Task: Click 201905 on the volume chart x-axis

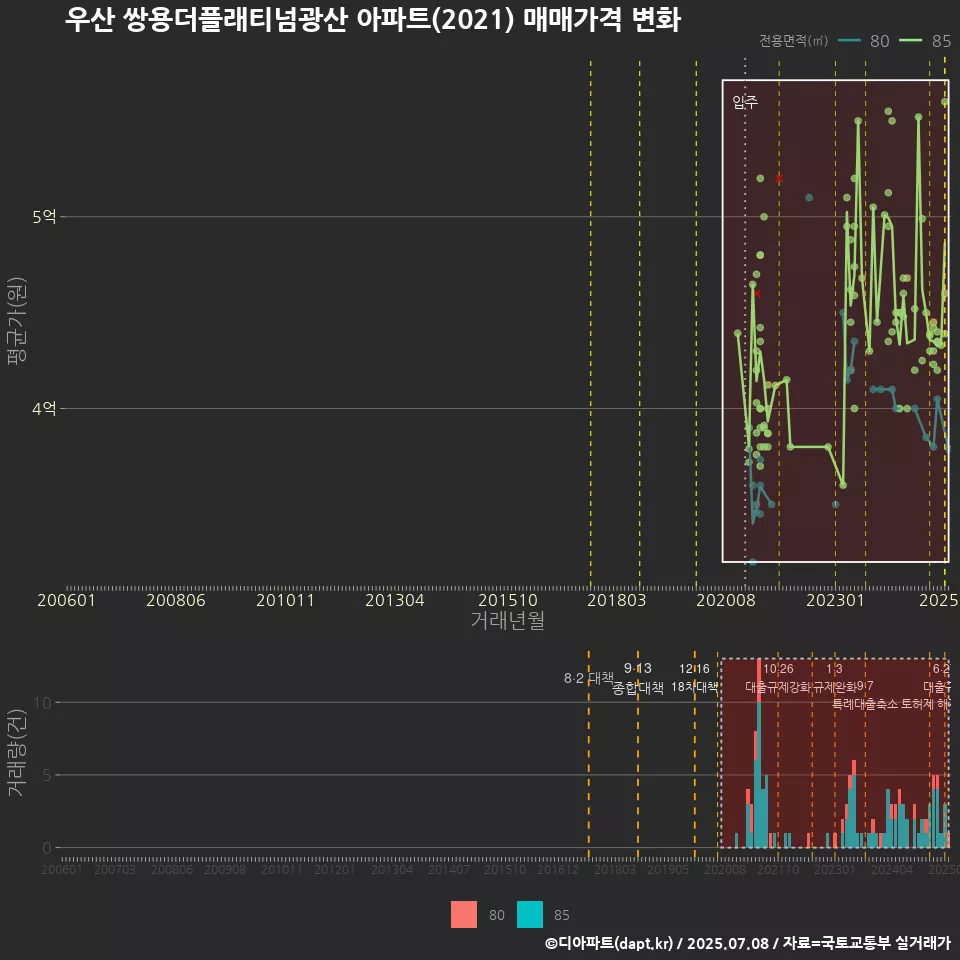Action: 667,869
